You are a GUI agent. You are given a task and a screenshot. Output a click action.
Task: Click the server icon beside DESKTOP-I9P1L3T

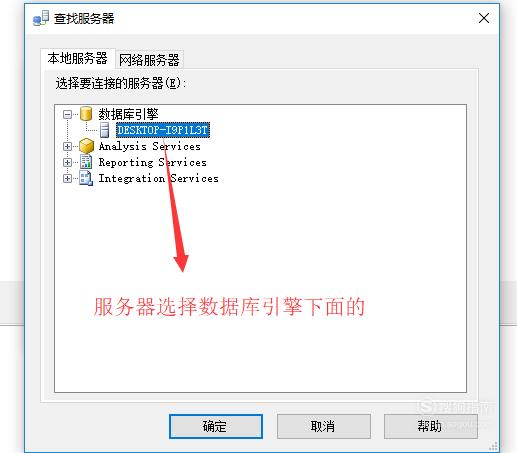[x=105, y=130]
